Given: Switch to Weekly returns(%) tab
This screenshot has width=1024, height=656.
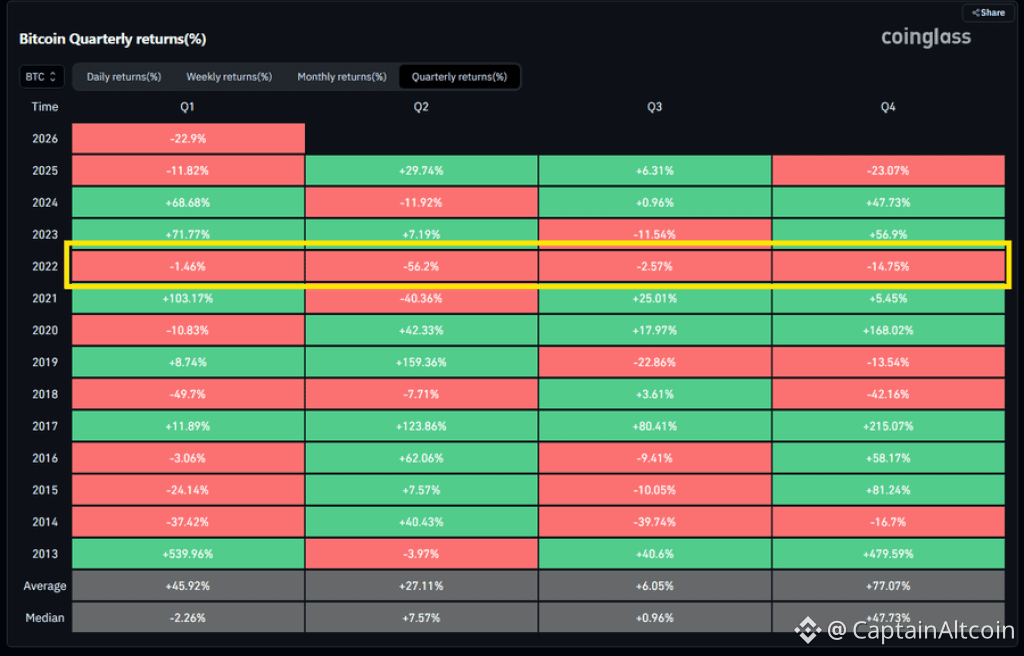Looking at the screenshot, I should pyautogui.click(x=229, y=76).
